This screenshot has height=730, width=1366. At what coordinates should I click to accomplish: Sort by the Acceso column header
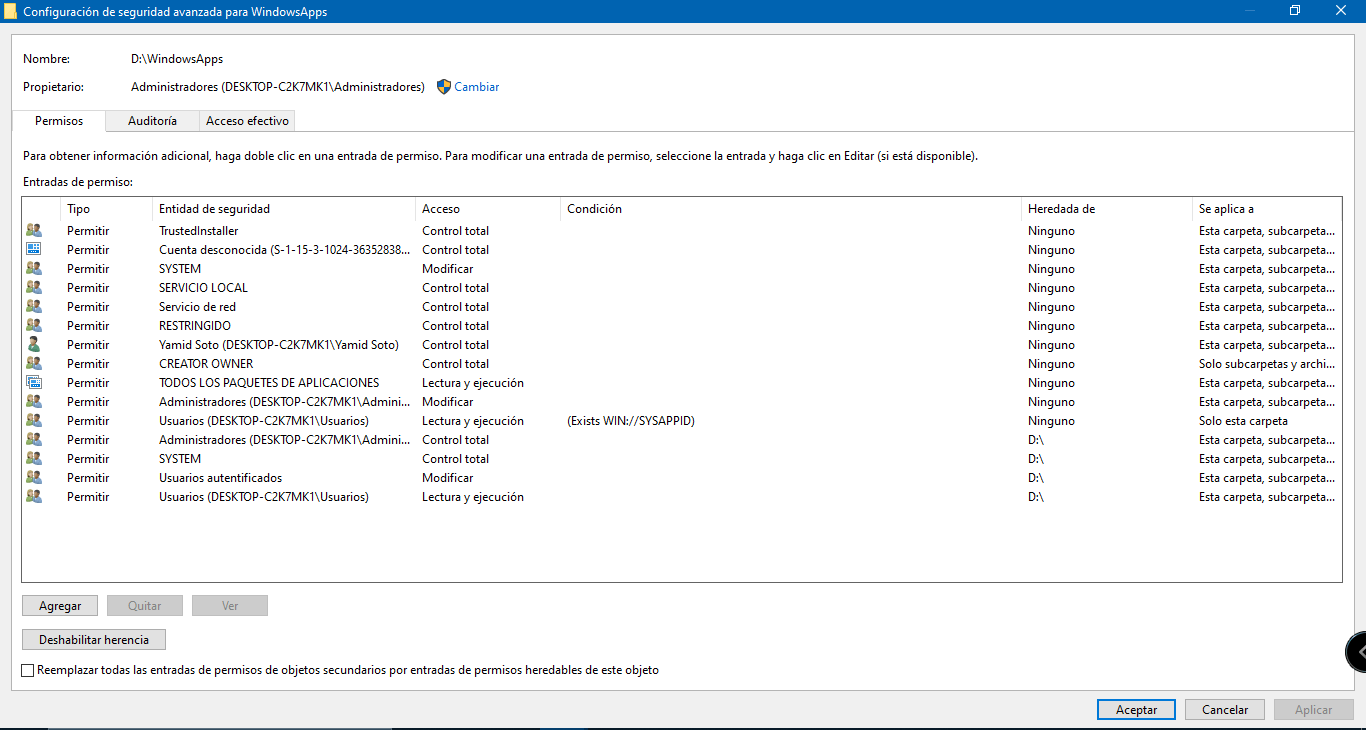(x=488, y=209)
